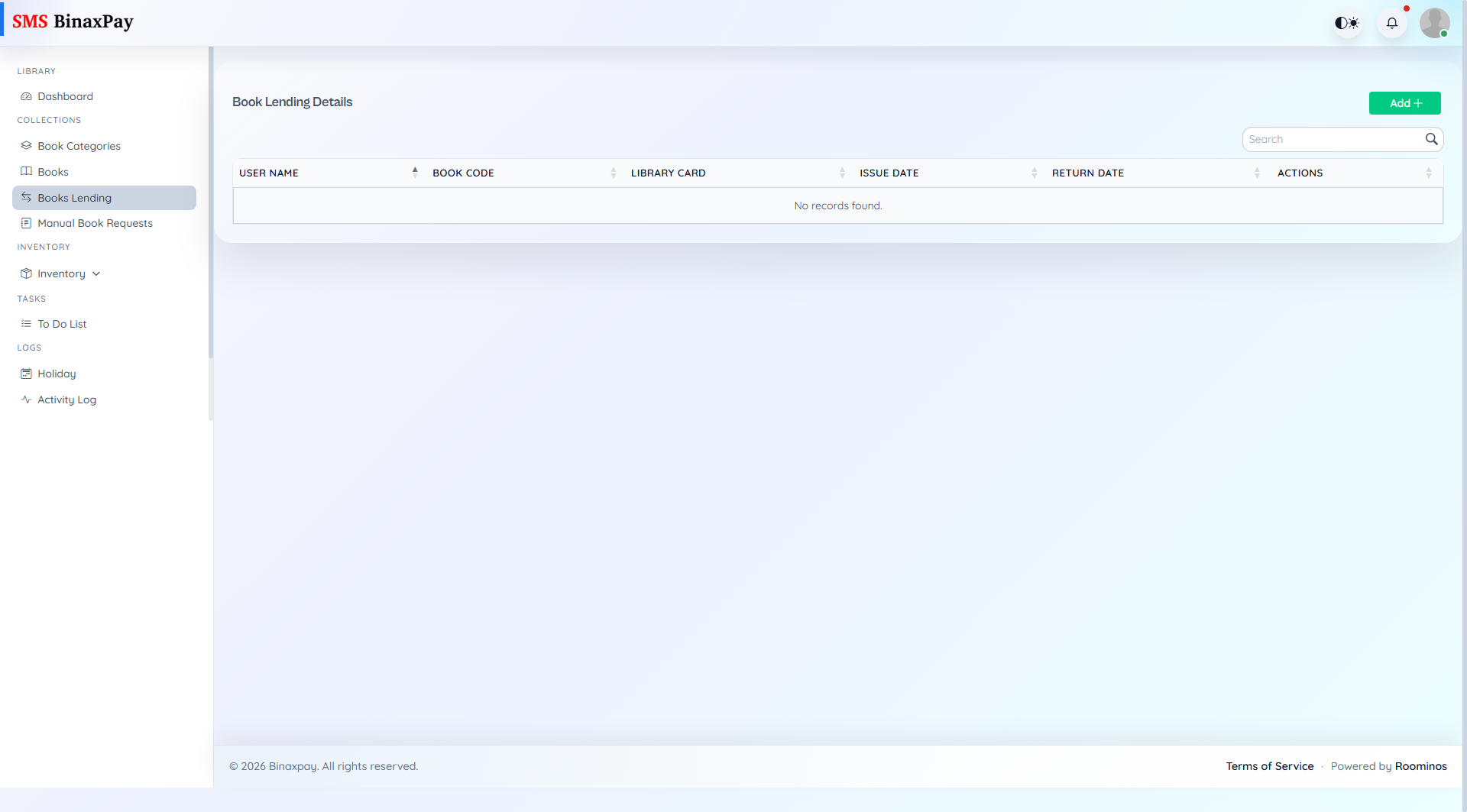Click the Book Categories icon
Screen dimensions: 1467x812
[26, 145]
